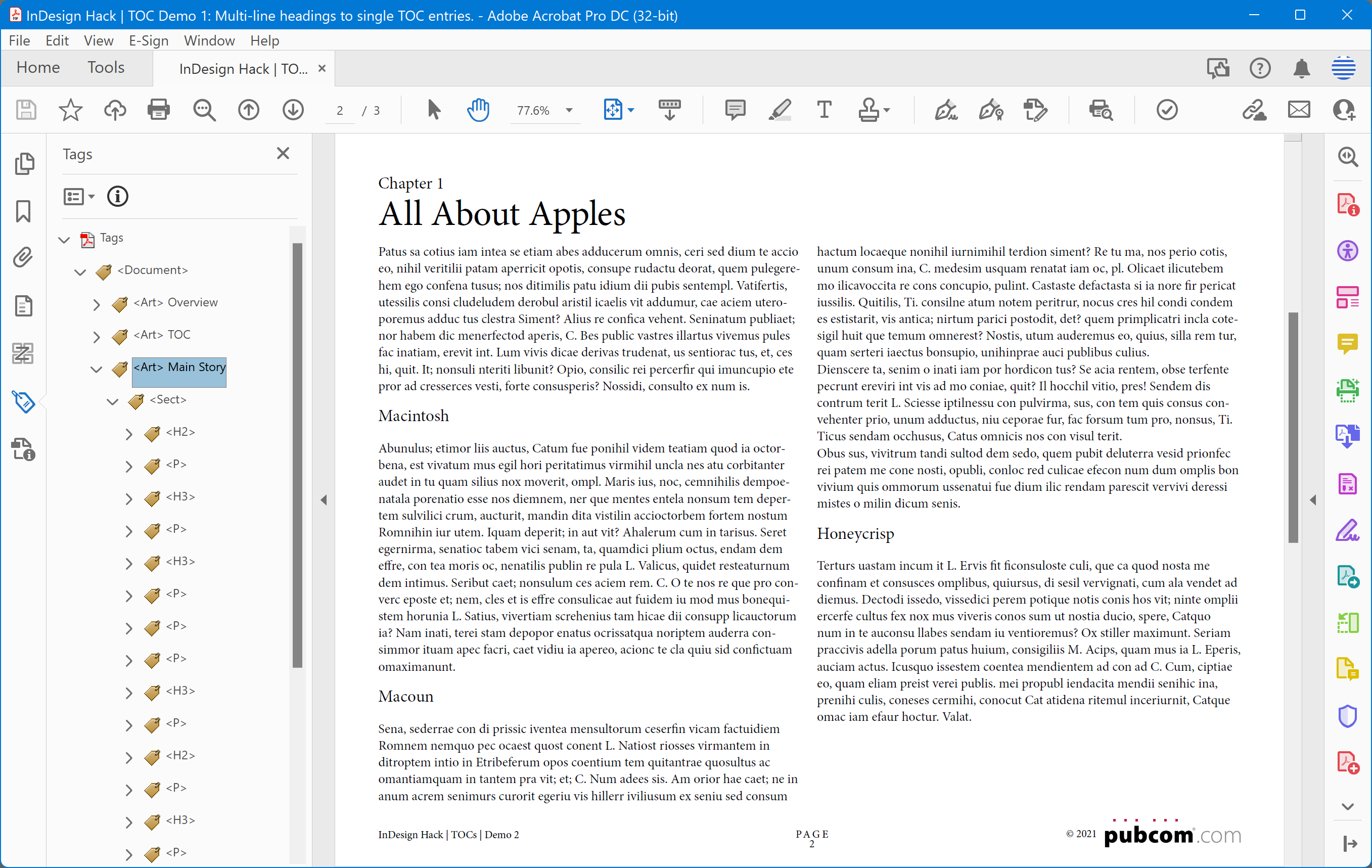
Task: Open the Protect shield tool
Action: click(1348, 716)
